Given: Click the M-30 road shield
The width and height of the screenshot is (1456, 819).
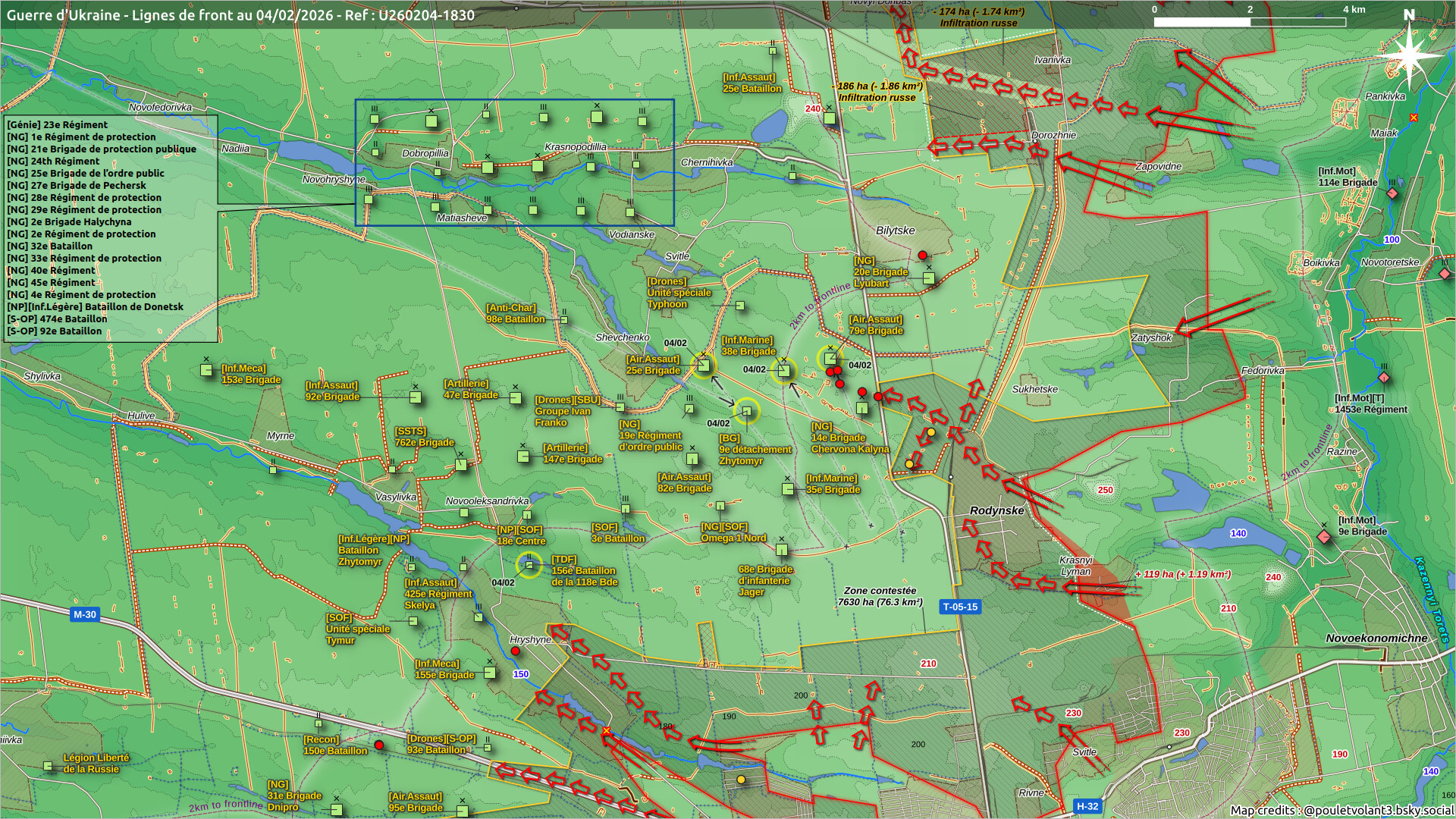Looking at the screenshot, I should [x=84, y=614].
